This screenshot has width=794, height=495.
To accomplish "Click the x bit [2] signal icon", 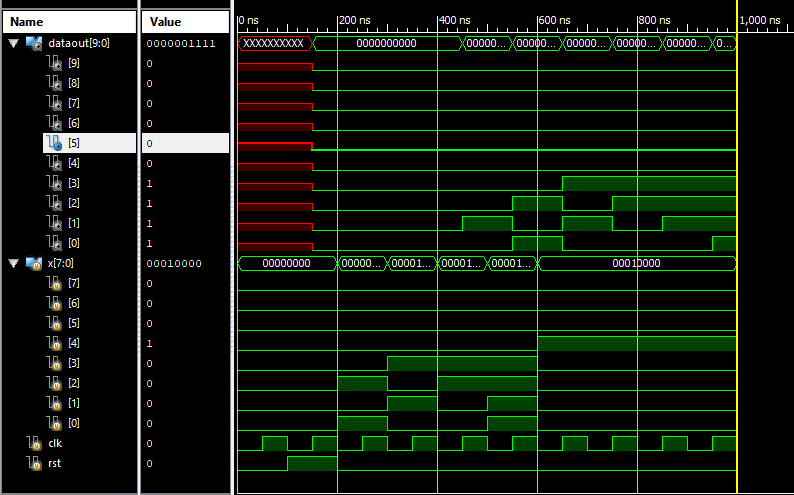I will 54,383.
